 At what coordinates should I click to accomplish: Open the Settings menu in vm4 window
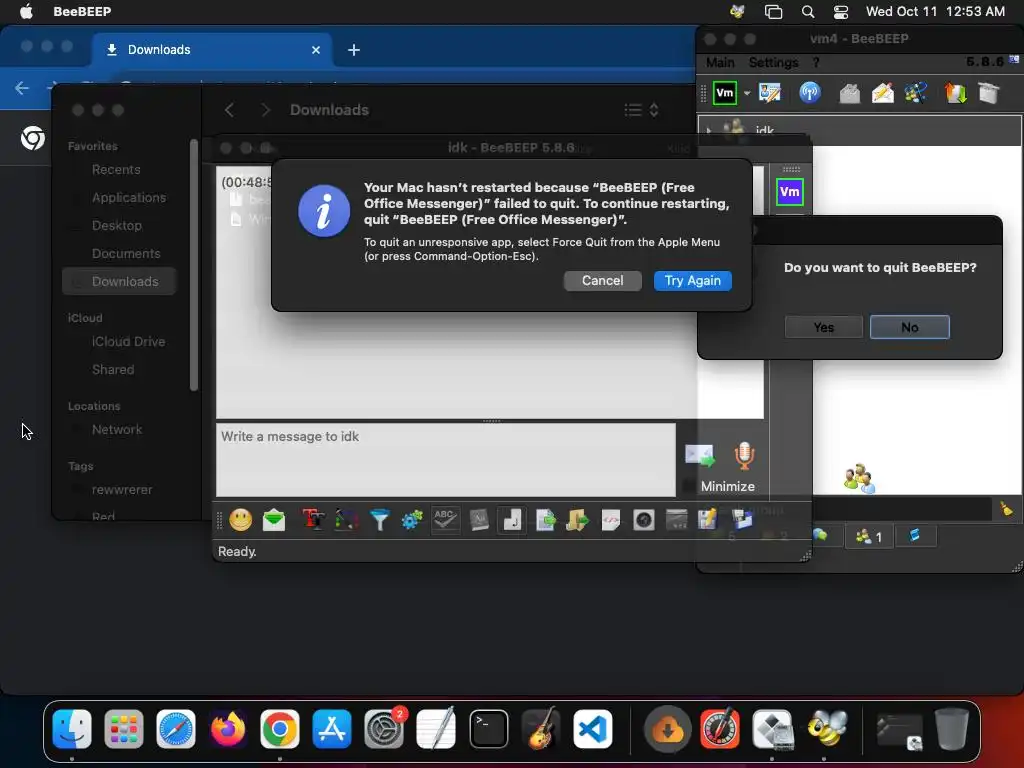(773, 63)
